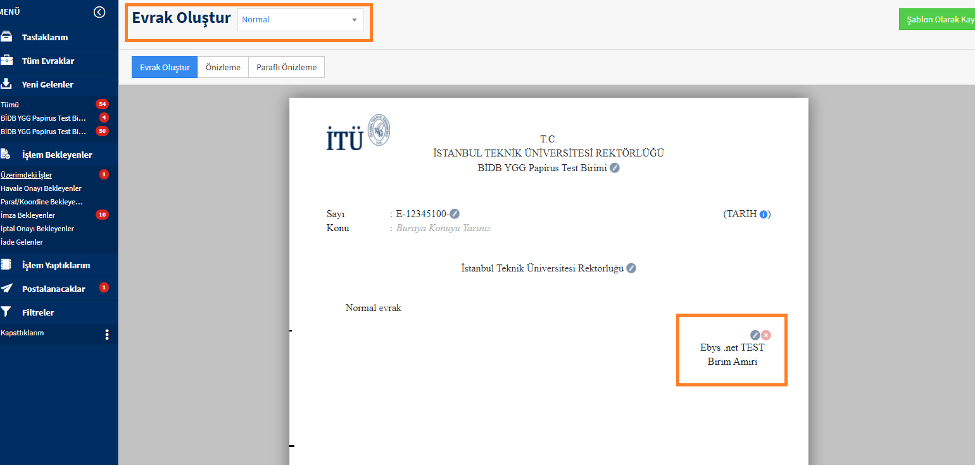Click the İTÜ logo on the document
The width and height of the screenshot is (977, 466).
point(358,132)
